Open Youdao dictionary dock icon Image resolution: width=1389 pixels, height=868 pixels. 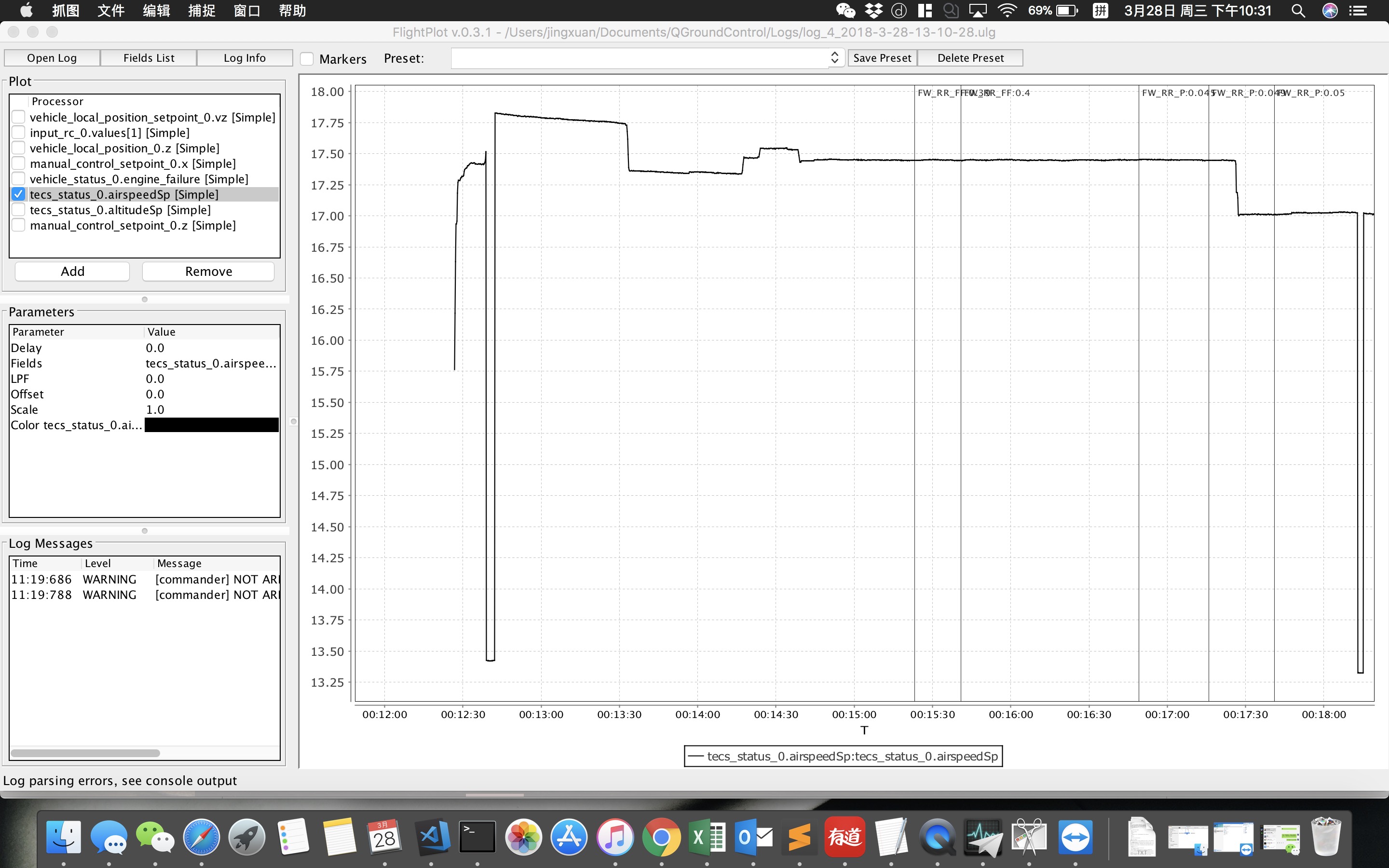845,837
